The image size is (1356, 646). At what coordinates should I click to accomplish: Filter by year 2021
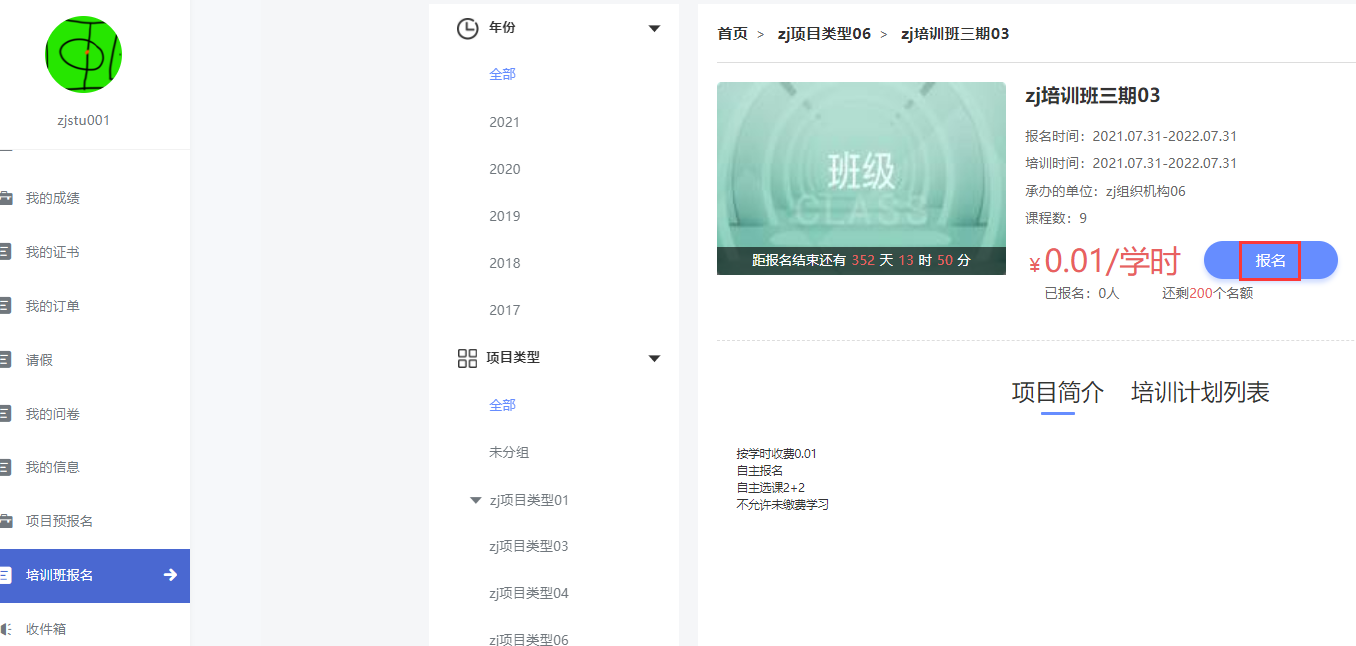[x=504, y=122]
